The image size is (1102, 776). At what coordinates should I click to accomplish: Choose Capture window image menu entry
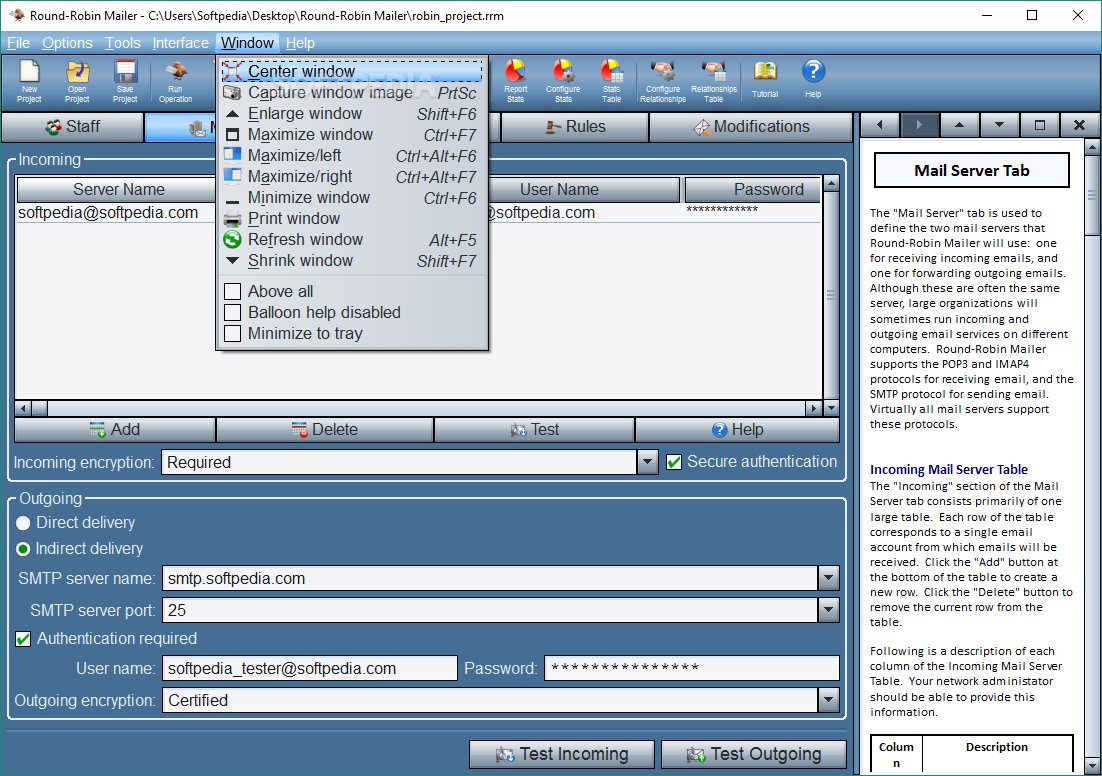[x=352, y=93]
